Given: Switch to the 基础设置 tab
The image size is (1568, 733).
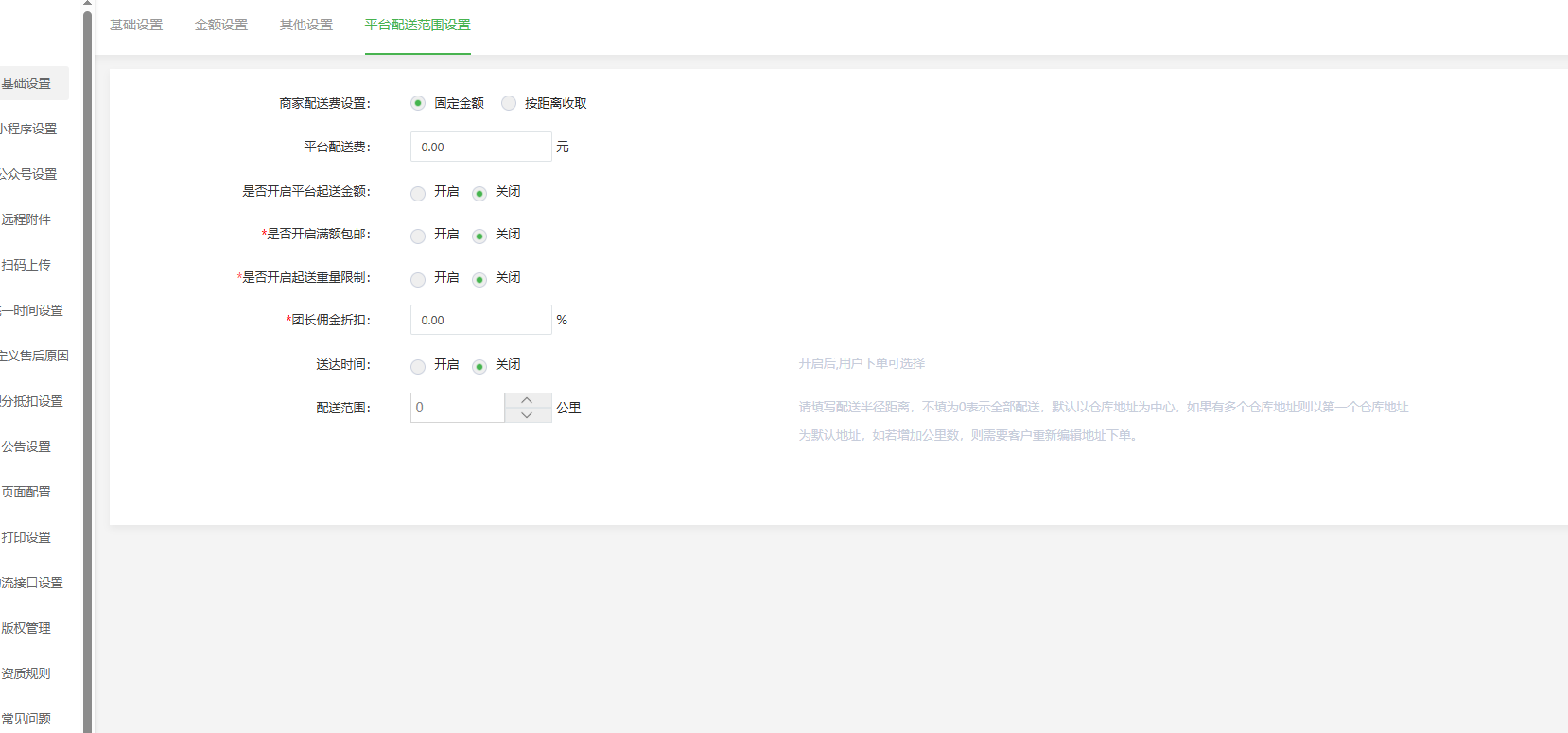Looking at the screenshot, I should point(136,25).
